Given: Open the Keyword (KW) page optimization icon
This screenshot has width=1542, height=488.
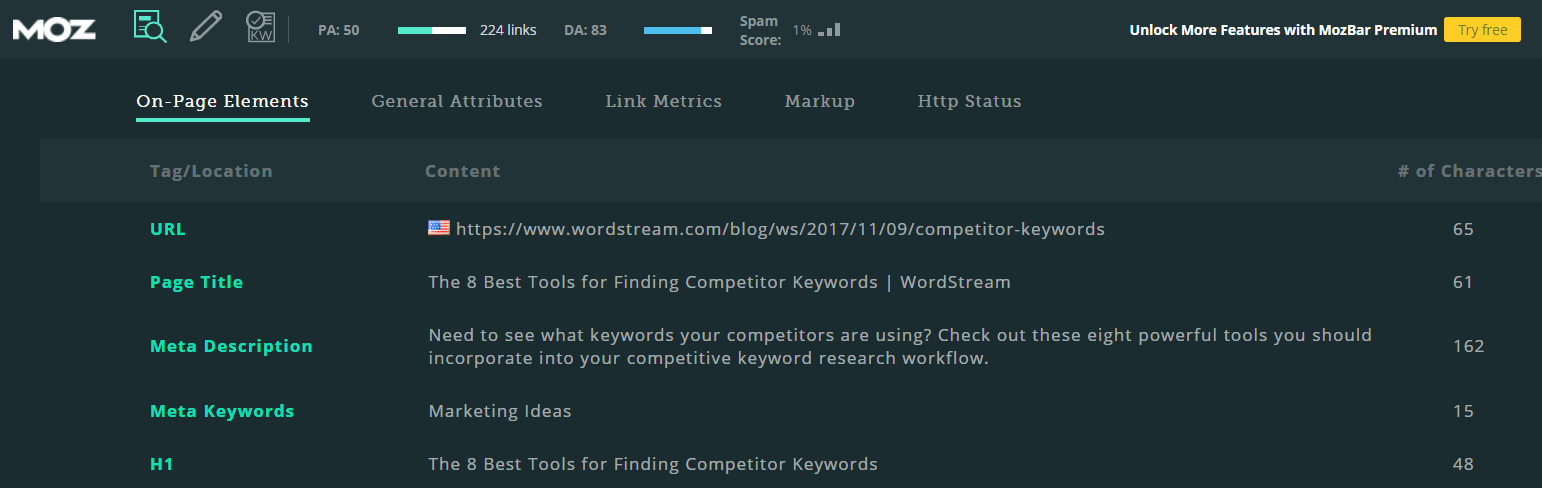Looking at the screenshot, I should [260, 27].
